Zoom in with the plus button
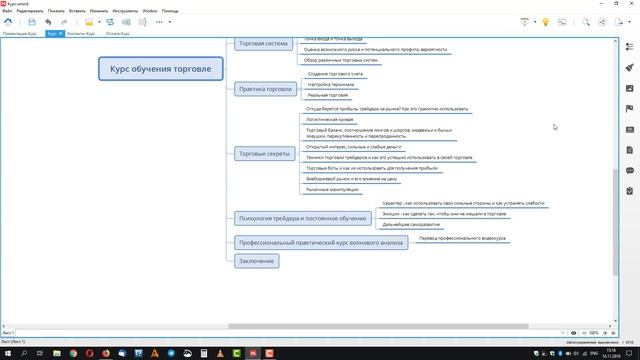This screenshot has height=360, width=640. pos(605,333)
